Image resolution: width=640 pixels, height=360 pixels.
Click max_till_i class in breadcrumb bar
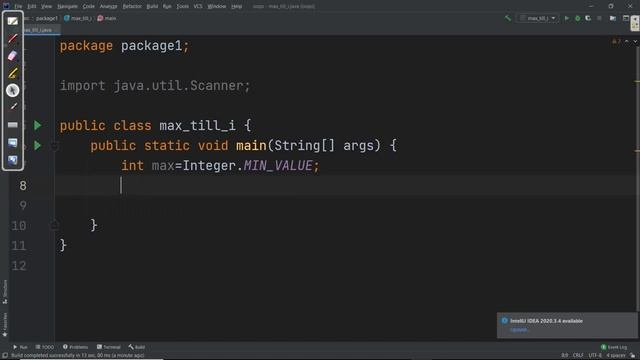(78, 18)
